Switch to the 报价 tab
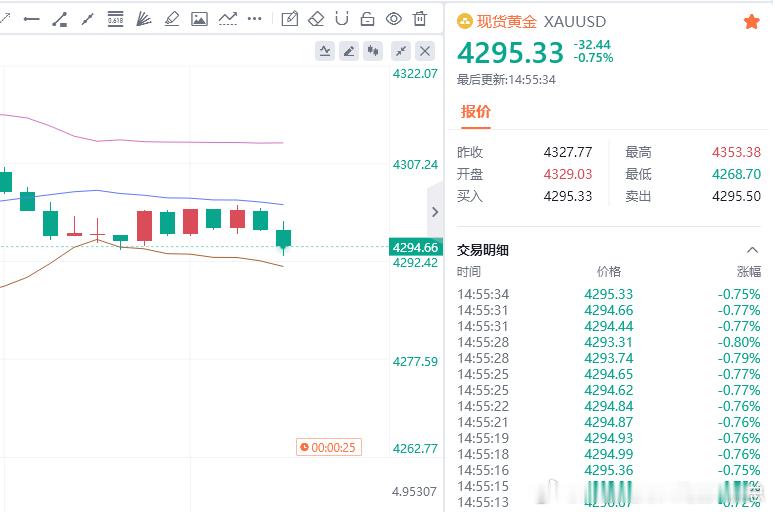The height and width of the screenshot is (512, 773). [476, 111]
